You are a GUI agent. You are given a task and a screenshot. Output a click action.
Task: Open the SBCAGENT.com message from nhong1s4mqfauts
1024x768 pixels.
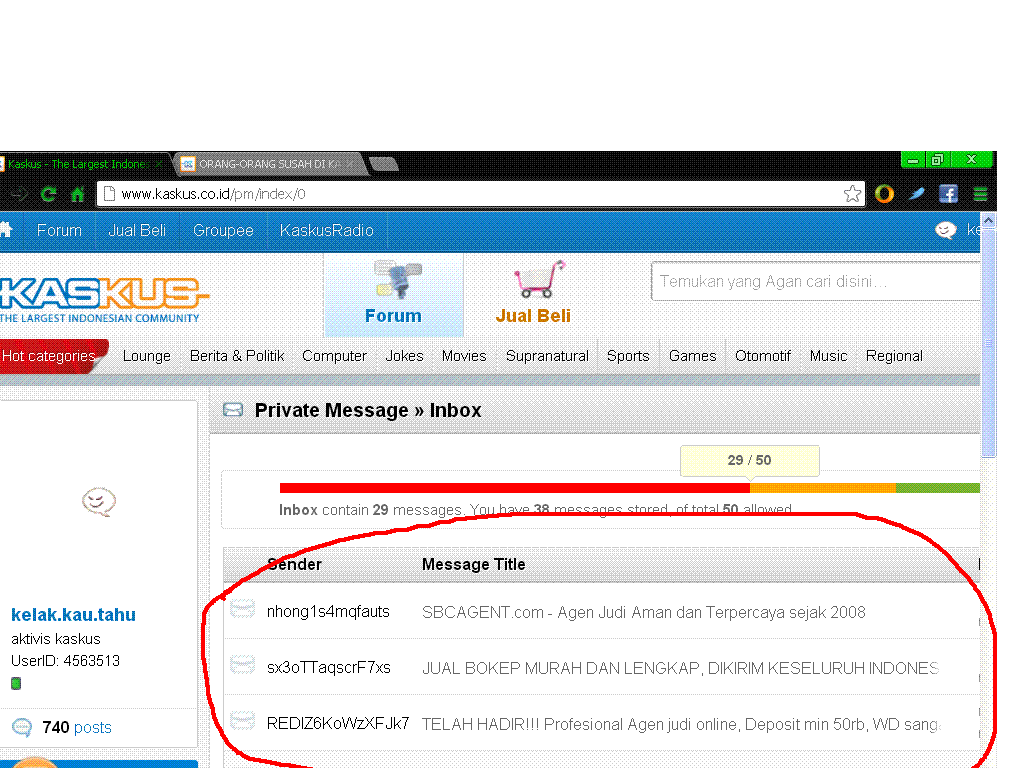click(x=643, y=612)
